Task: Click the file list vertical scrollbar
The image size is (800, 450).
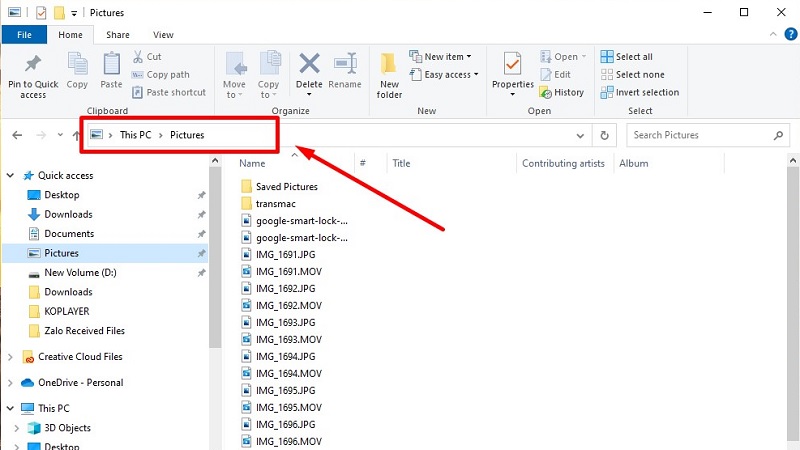Action: (792, 306)
